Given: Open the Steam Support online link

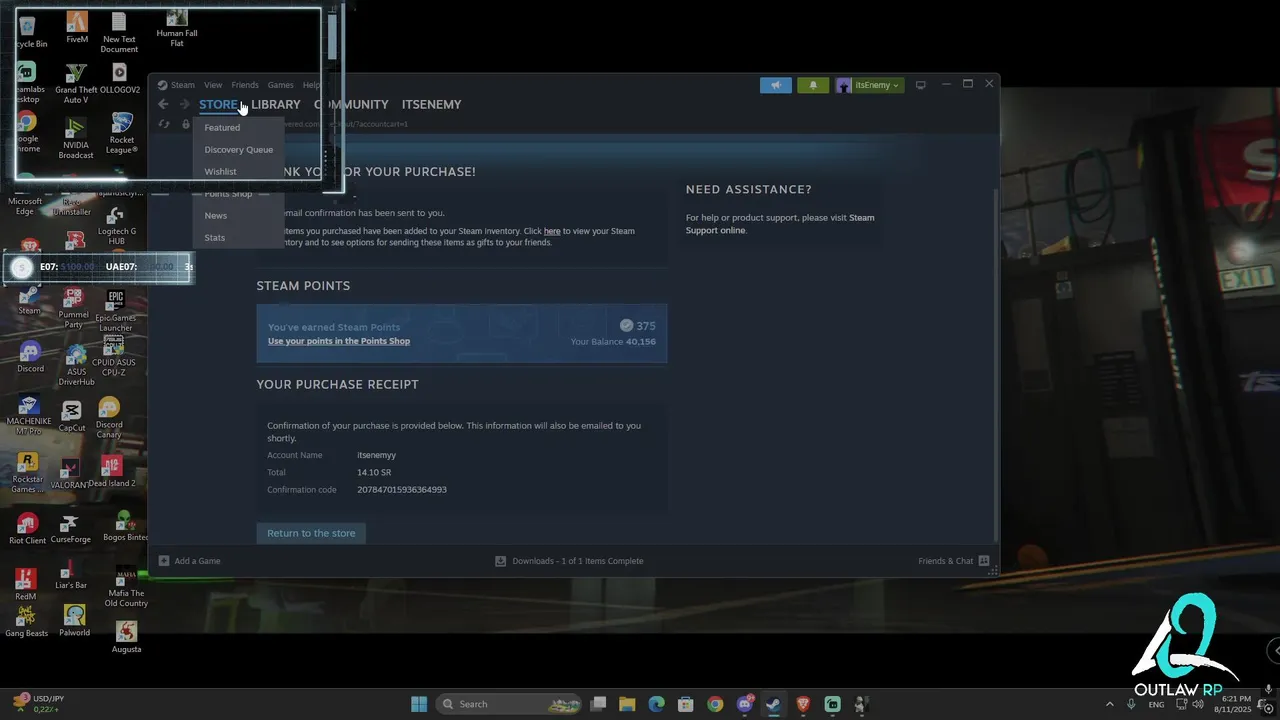Looking at the screenshot, I should pos(780,224).
